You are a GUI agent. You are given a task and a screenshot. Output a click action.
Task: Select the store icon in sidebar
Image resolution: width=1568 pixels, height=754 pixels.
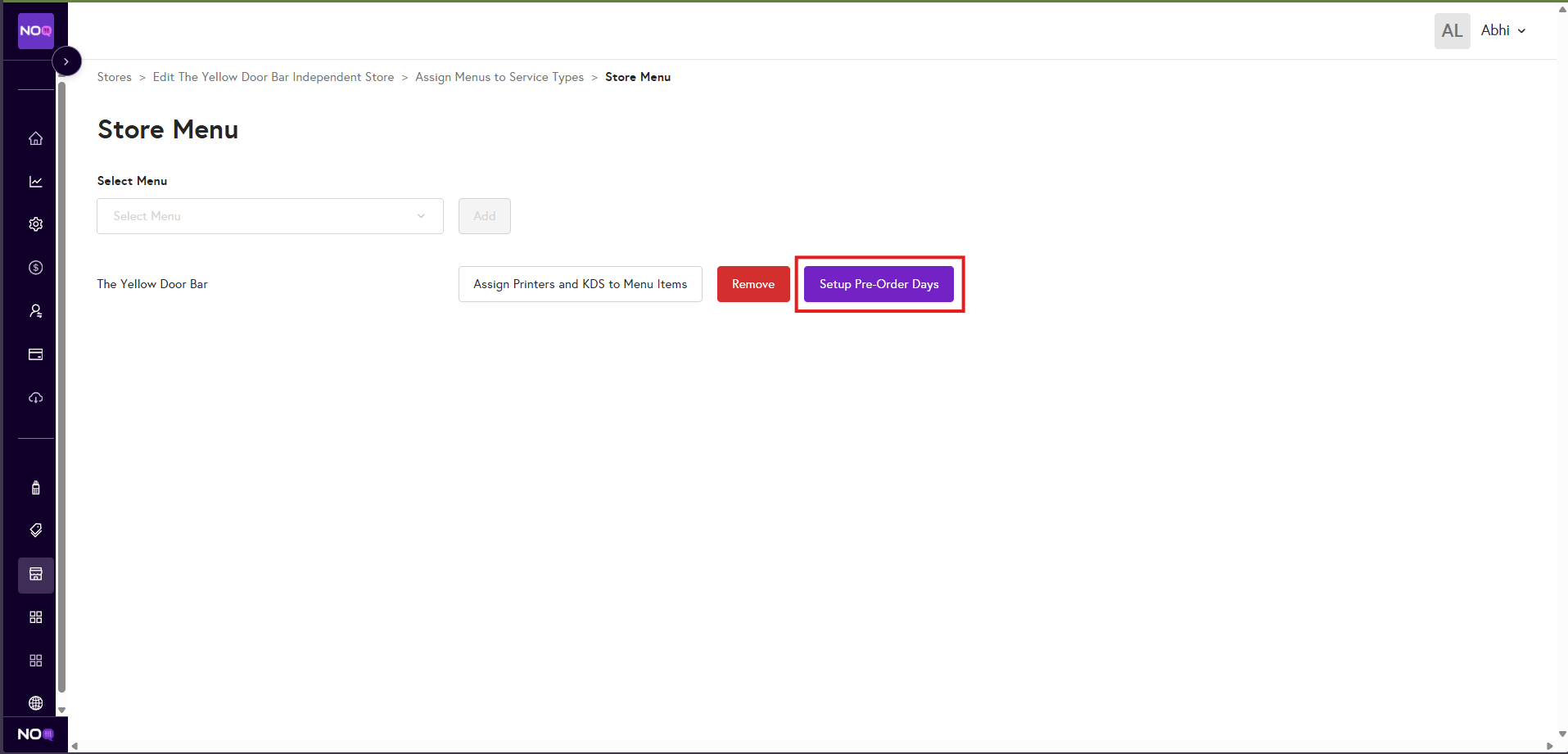(x=36, y=575)
